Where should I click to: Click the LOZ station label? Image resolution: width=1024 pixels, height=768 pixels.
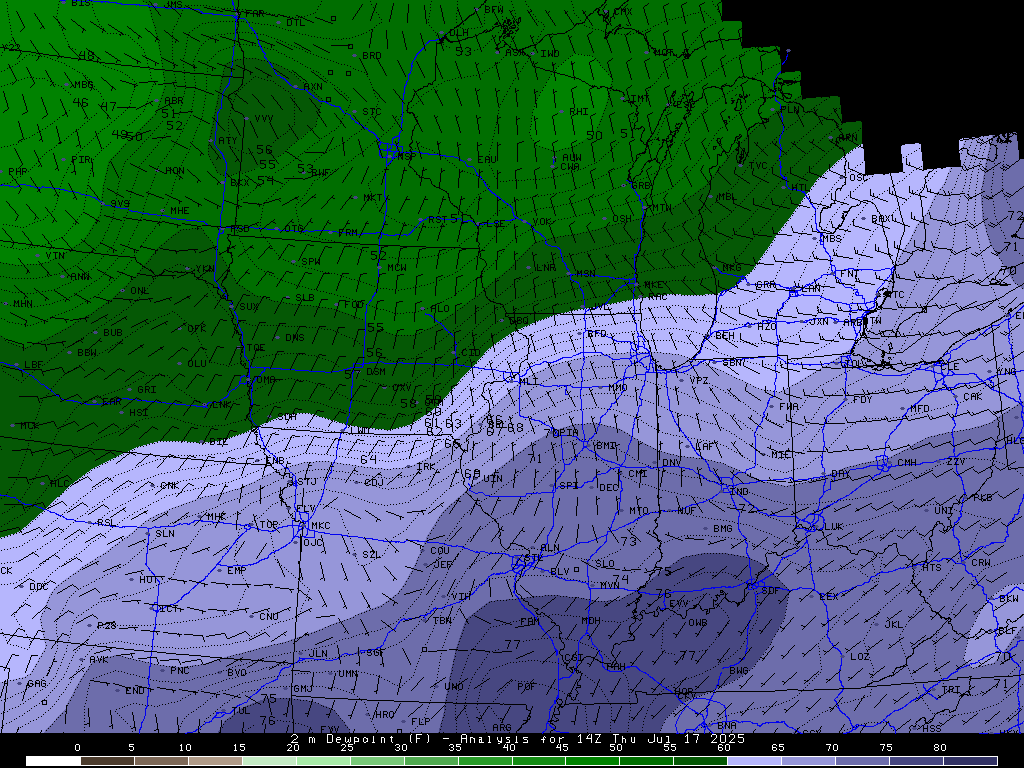pyautogui.click(x=860, y=657)
